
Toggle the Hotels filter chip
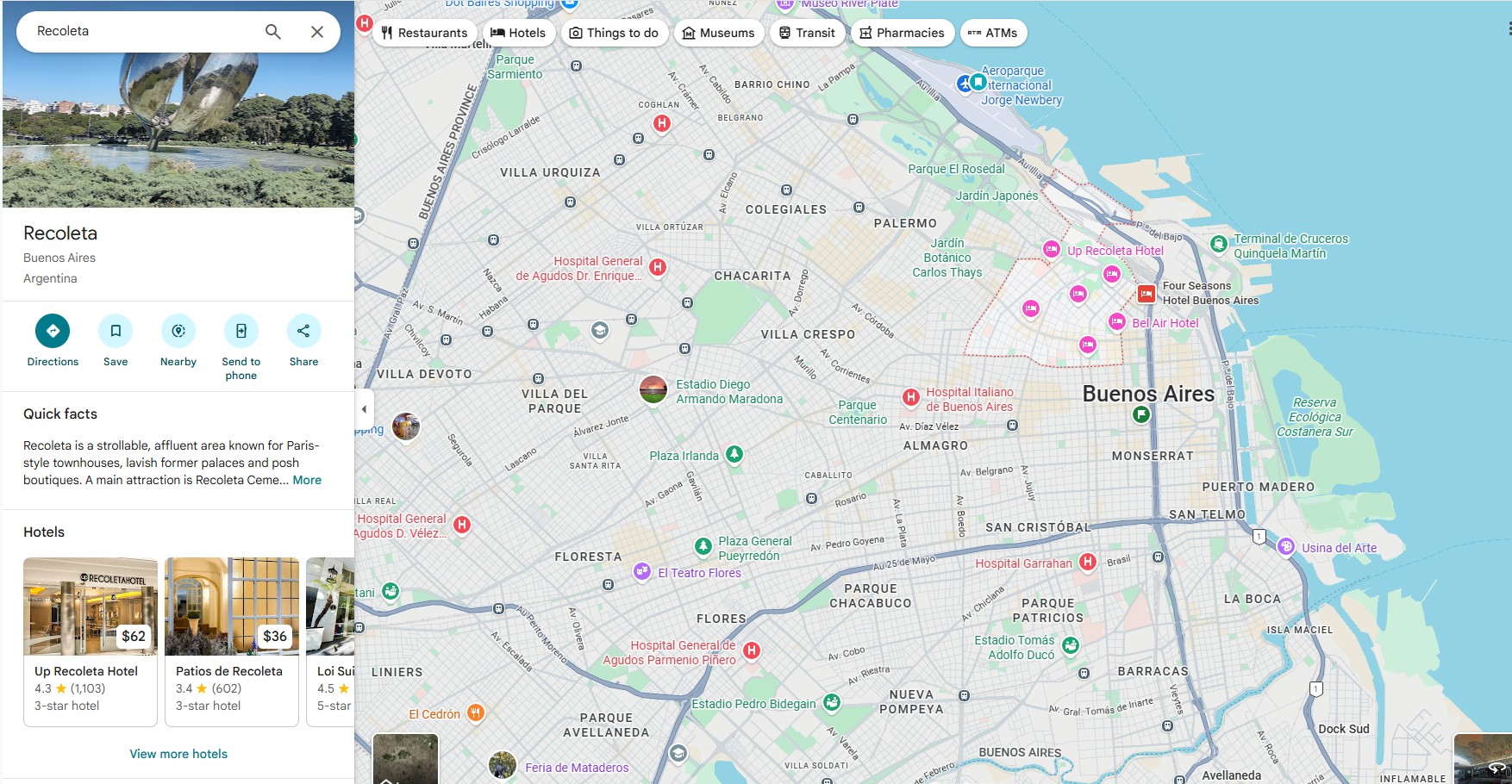click(x=518, y=33)
